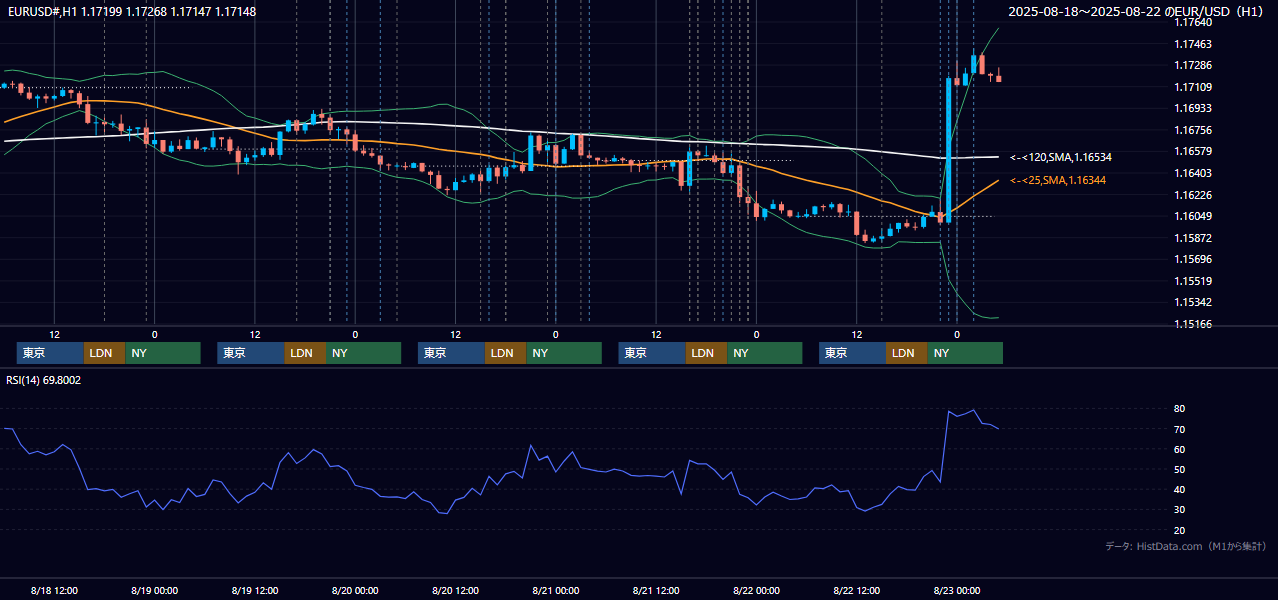Click RSI scale level 60
The image size is (1278, 600).
pyautogui.click(x=1180, y=449)
